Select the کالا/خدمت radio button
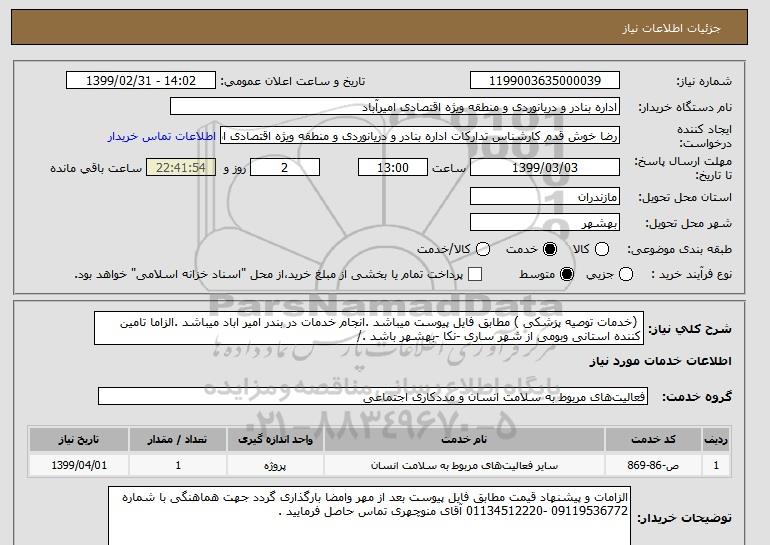The image size is (770, 545). [483, 249]
